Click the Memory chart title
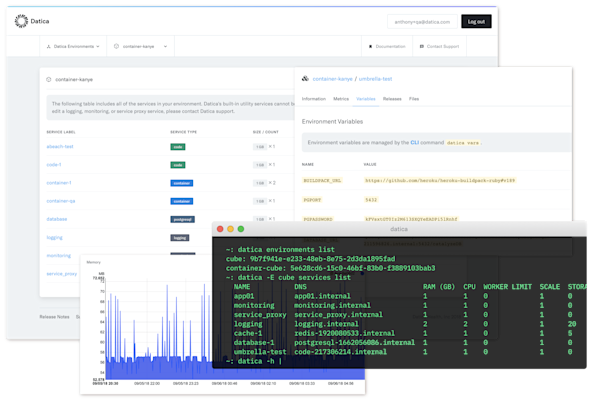The height and width of the screenshot is (409, 600). click(x=93, y=262)
